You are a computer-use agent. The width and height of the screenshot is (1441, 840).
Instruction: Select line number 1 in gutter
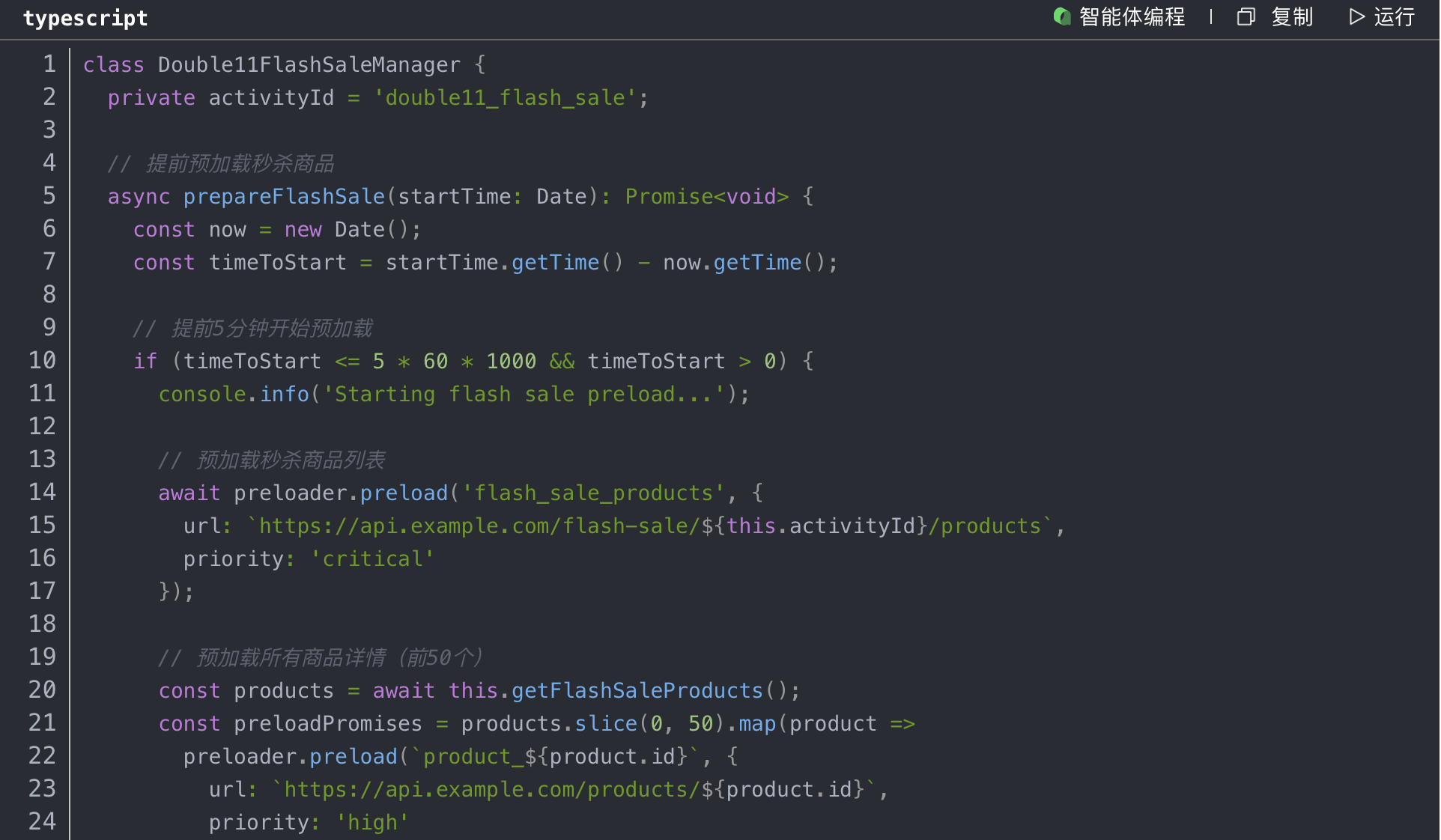point(49,64)
